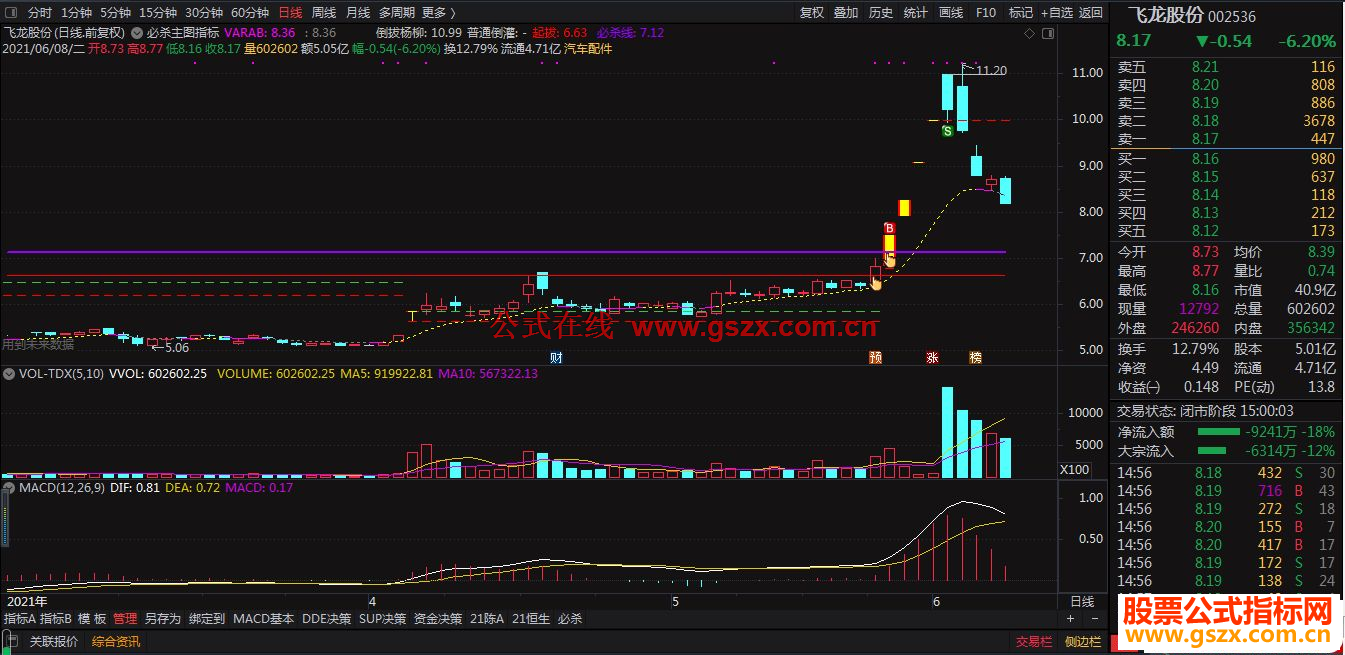Click the 管理 manage button
This screenshot has width=1345, height=655.
[x=125, y=619]
